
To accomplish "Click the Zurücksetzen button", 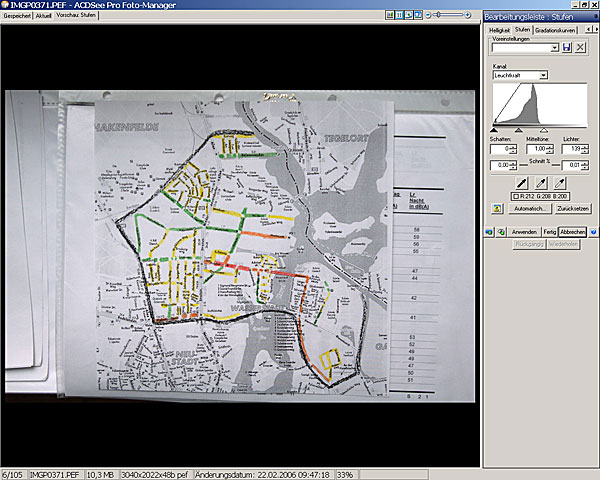I will pos(575,208).
